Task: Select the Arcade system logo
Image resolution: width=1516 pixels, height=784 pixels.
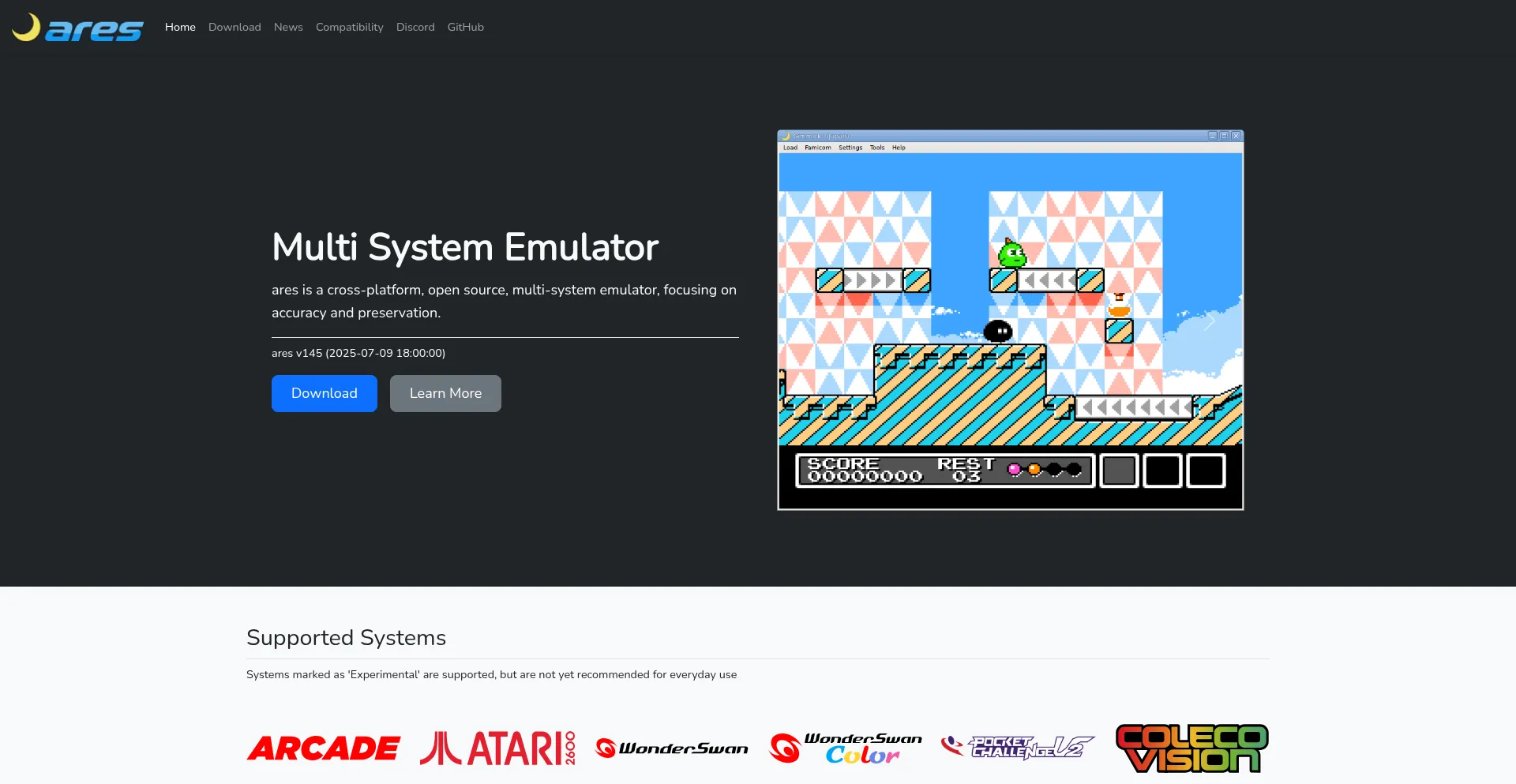Action: 324,748
